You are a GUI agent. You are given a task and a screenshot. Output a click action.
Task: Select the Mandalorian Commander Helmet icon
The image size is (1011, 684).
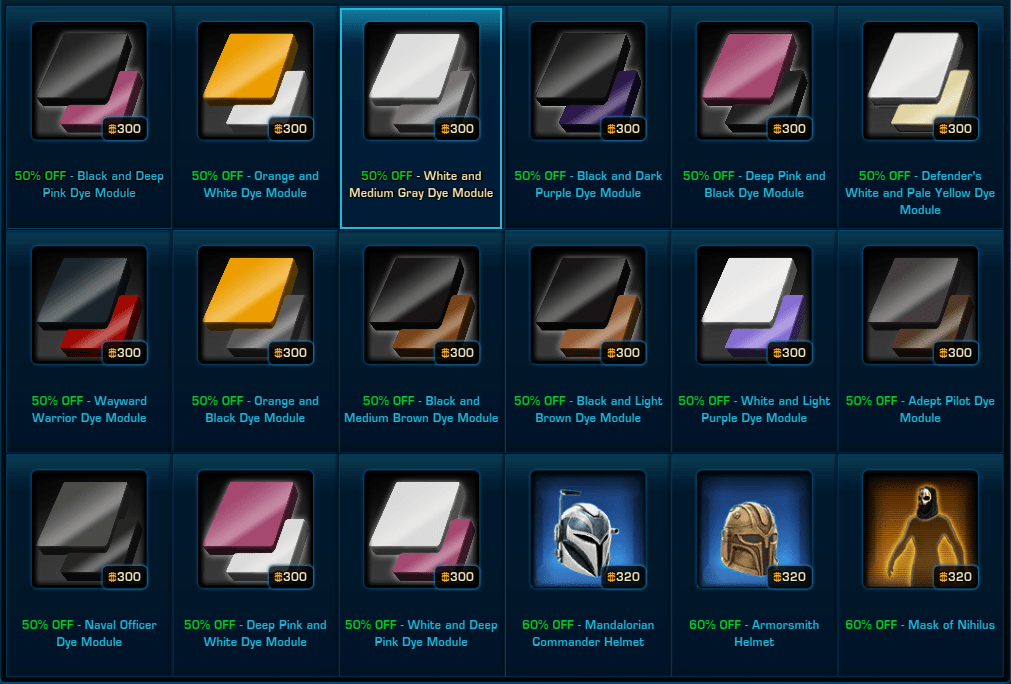588,529
